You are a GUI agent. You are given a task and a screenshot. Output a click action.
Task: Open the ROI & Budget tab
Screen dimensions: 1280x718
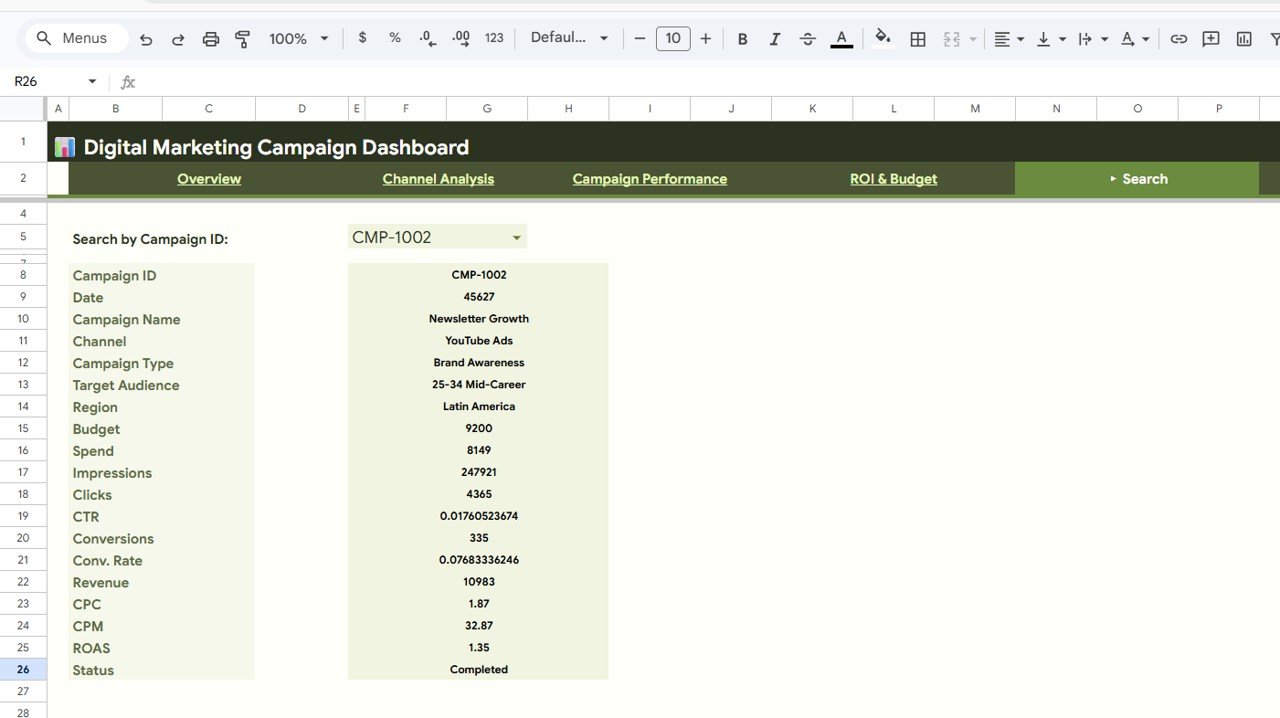893,178
